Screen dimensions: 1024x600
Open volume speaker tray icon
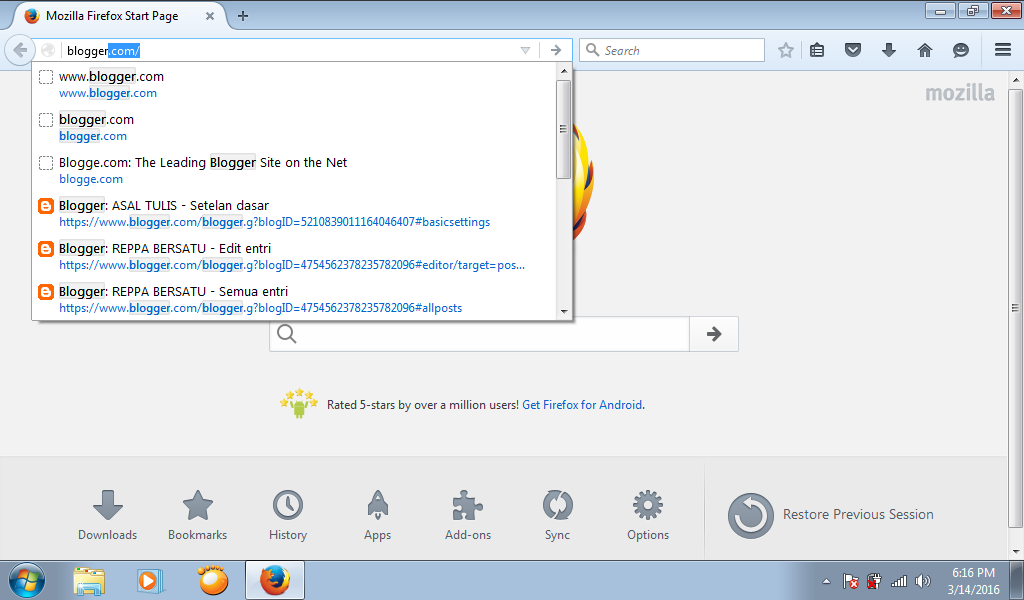click(923, 581)
